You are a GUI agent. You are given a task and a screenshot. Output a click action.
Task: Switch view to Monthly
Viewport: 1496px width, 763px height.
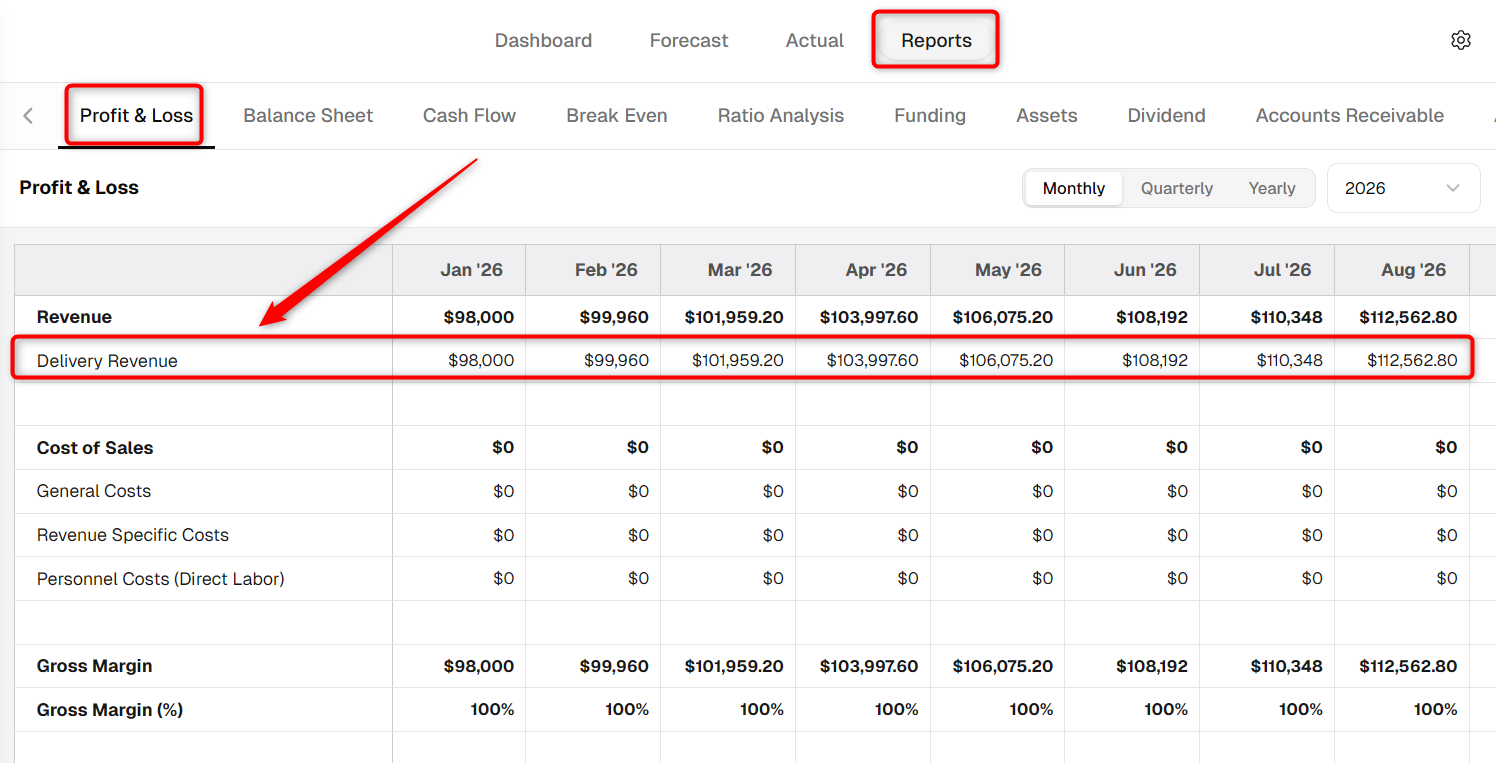click(x=1074, y=188)
